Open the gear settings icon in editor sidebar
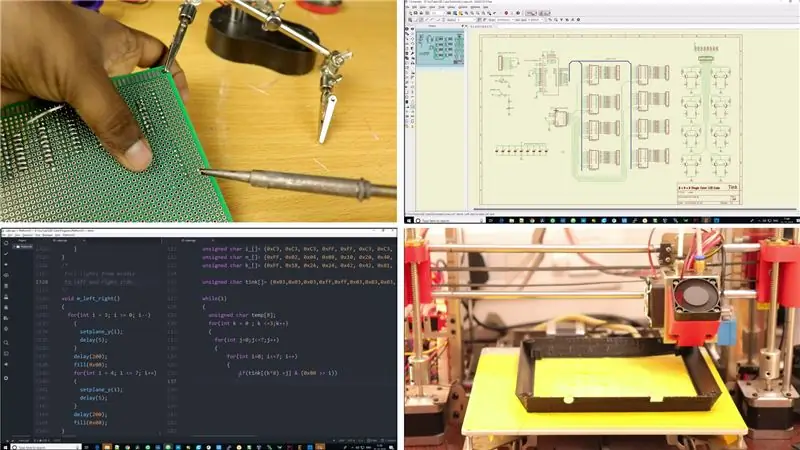Image resolution: width=800 pixels, height=450 pixels. point(6,378)
